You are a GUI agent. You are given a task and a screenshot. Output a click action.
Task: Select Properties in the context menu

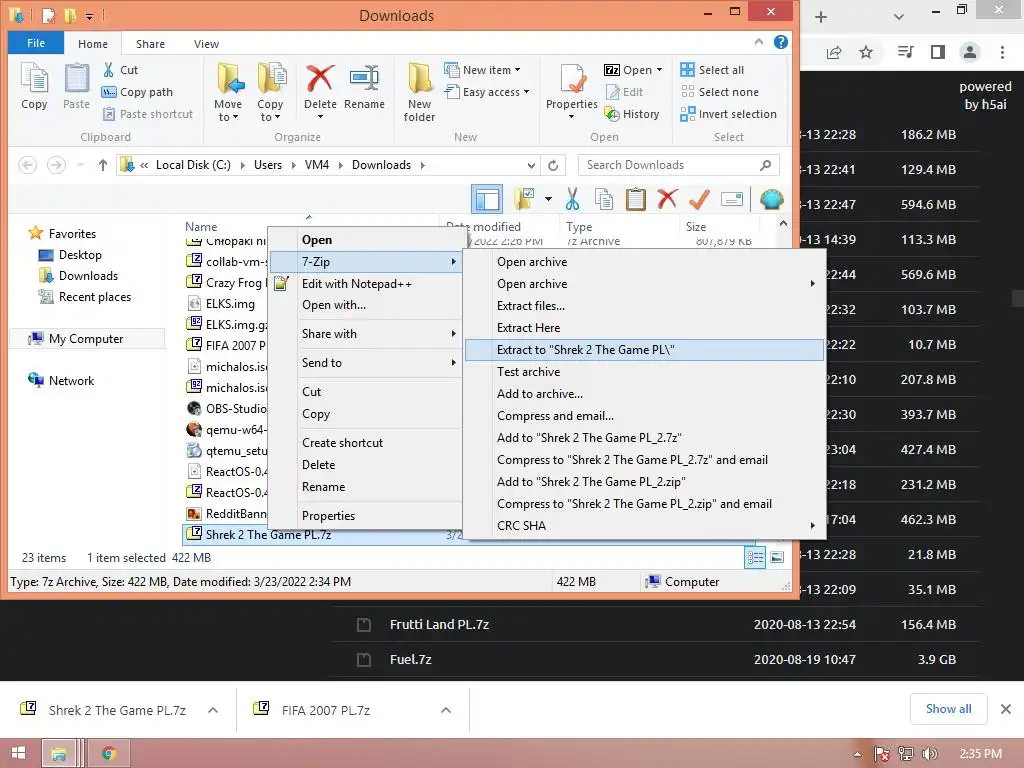coord(366,515)
